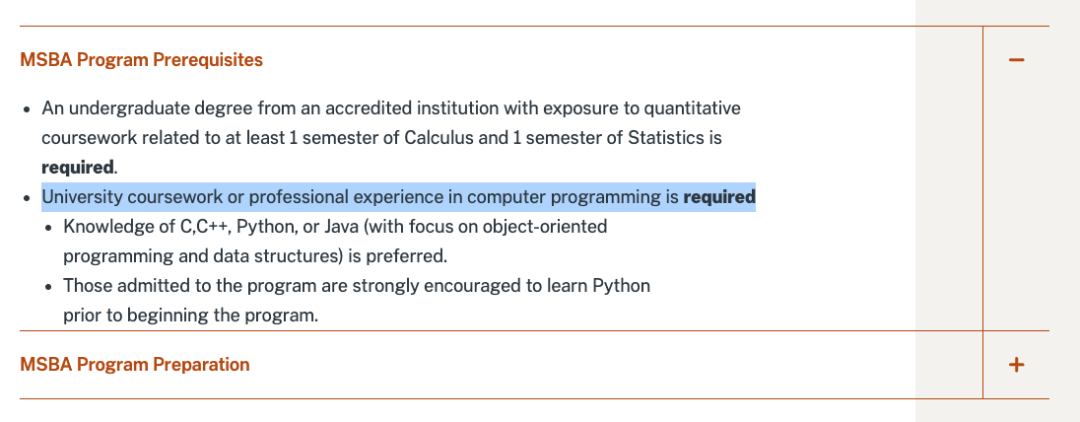
Task: Click 'prior to beginning the program' text
Action: point(191,316)
